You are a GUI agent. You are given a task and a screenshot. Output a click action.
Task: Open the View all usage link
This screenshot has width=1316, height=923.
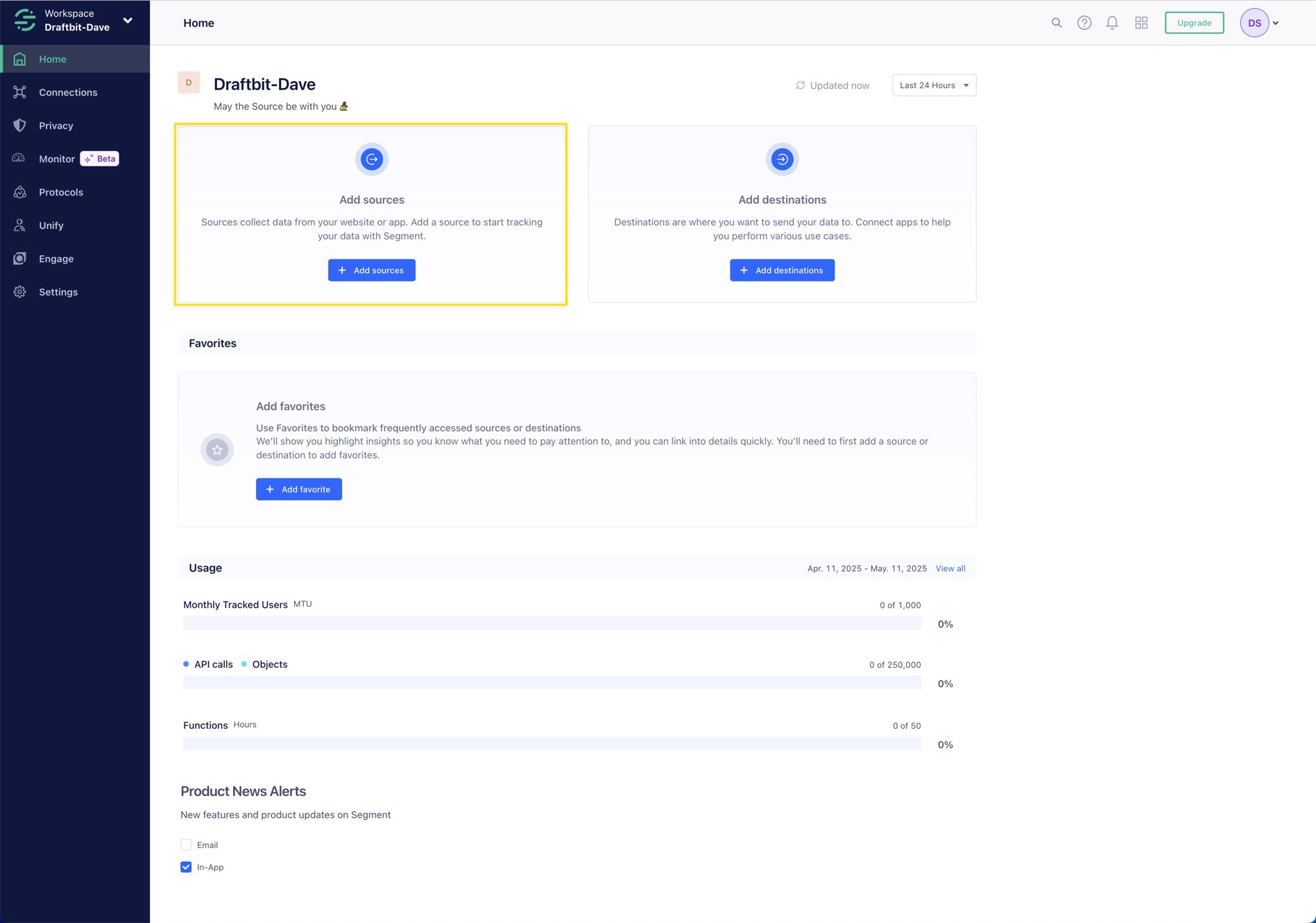pyautogui.click(x=950, y=569)
